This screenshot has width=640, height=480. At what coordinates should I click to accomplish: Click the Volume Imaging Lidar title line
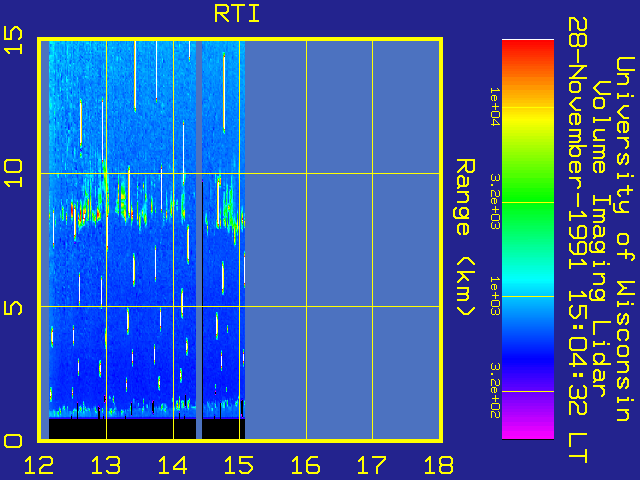click(x=600, y=239)
